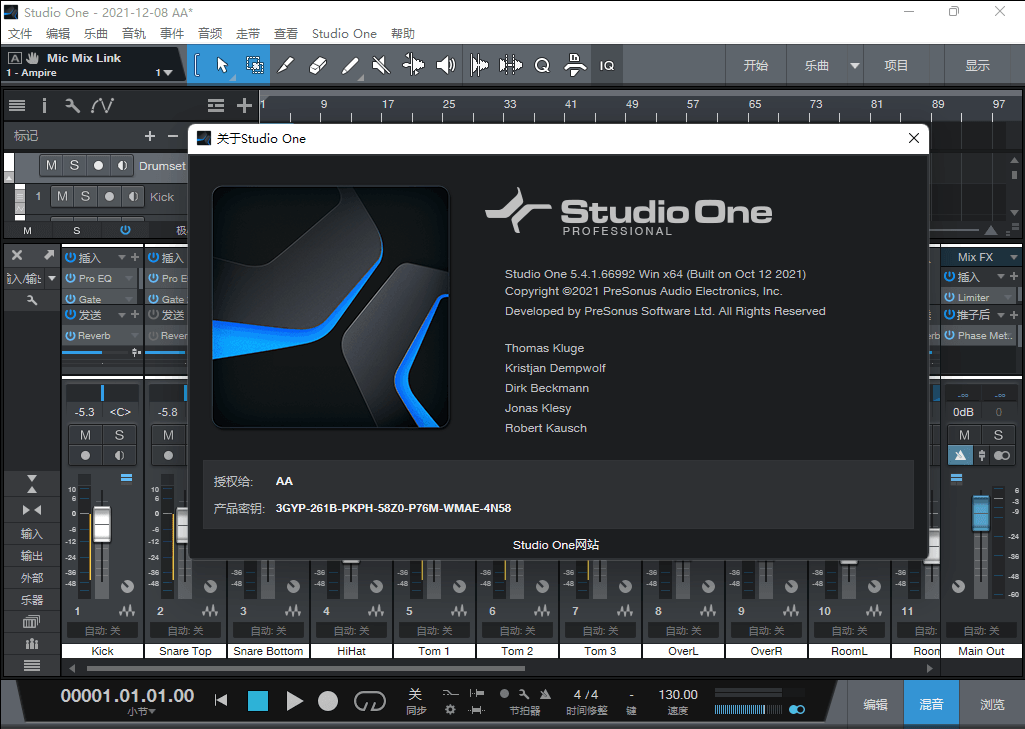The height and width of the screenshot is (729, 1025).
Task: Open the 文件 menu
Action: 20,33
